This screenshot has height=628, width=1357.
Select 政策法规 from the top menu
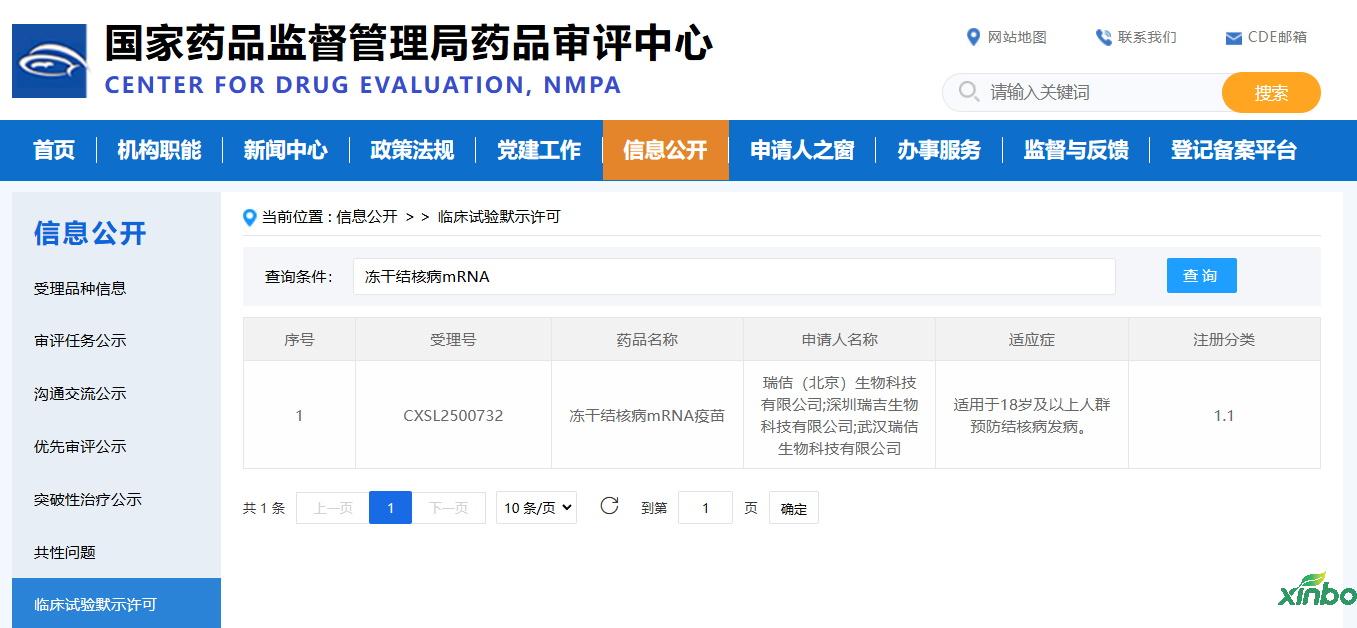pyautogui.click(x=412, y=150)
